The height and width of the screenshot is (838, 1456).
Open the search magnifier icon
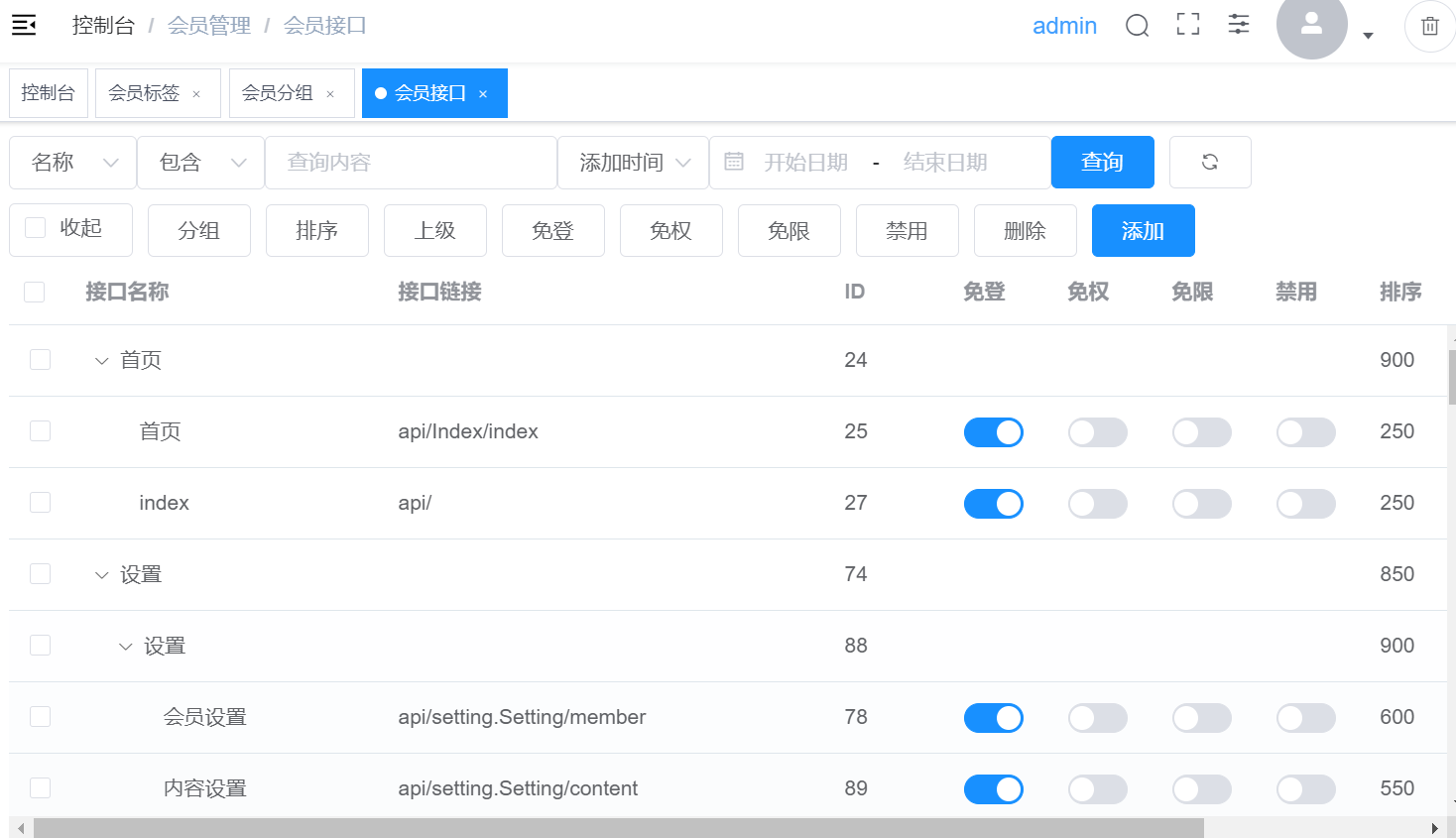tap(1137, 26)
